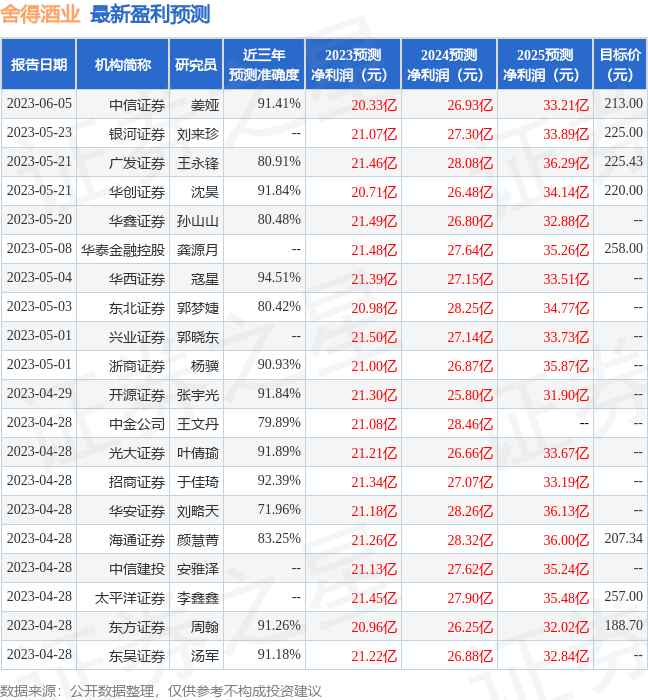
Task: Click target price 207.34
Action: point(623,539)
